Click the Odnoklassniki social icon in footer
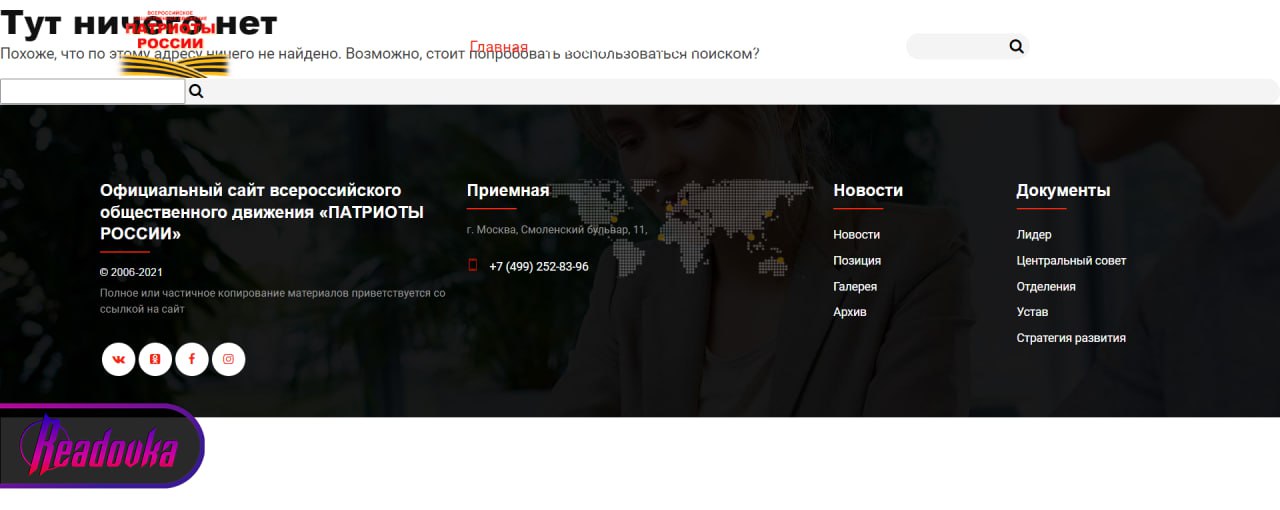 tap(155, 359)
